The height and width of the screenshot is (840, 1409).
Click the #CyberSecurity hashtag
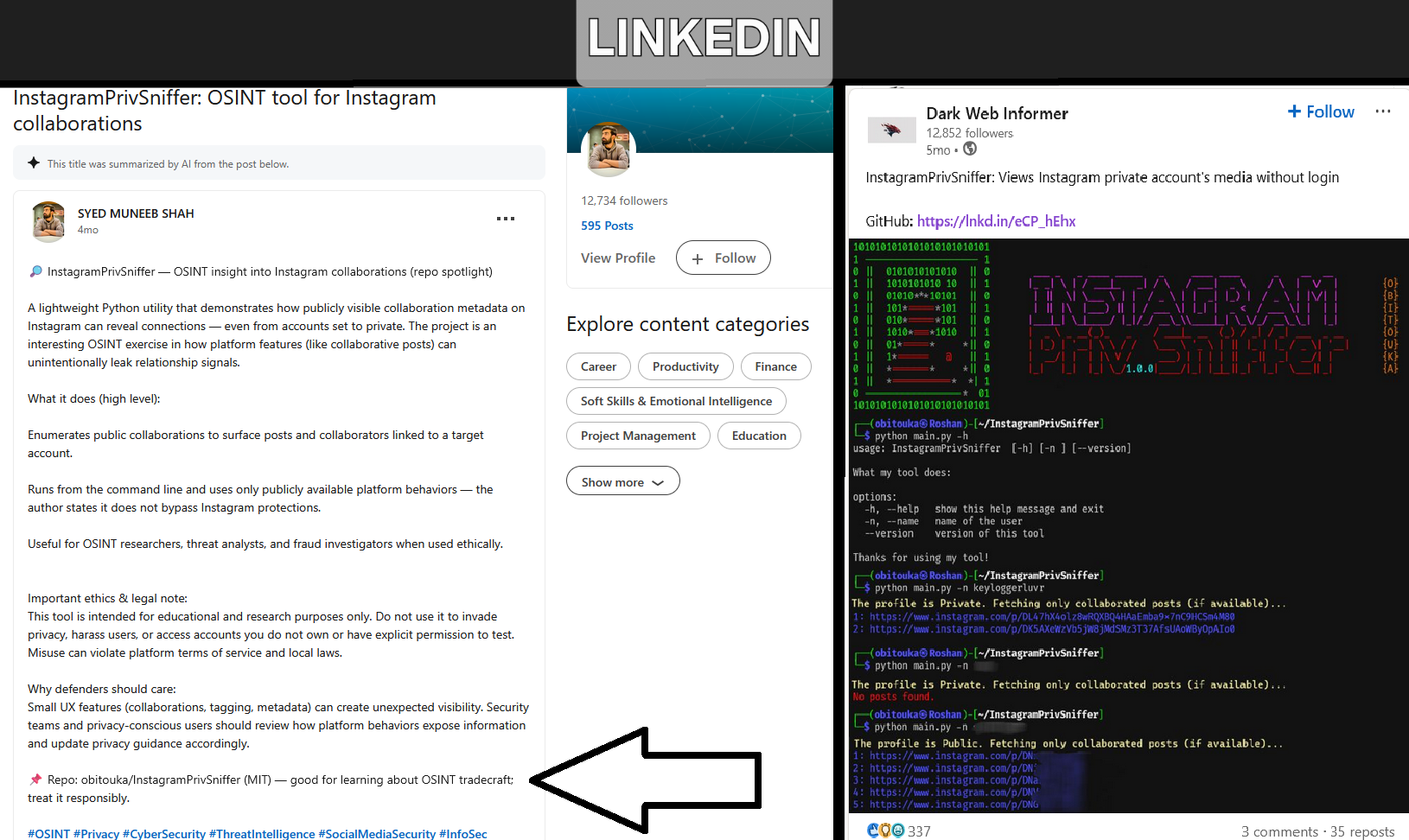coord(164,833)
